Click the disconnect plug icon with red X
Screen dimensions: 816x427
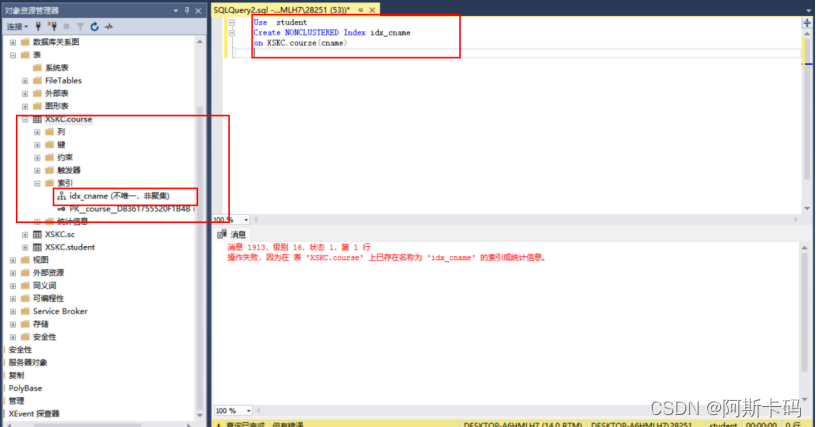coord(52,26)
